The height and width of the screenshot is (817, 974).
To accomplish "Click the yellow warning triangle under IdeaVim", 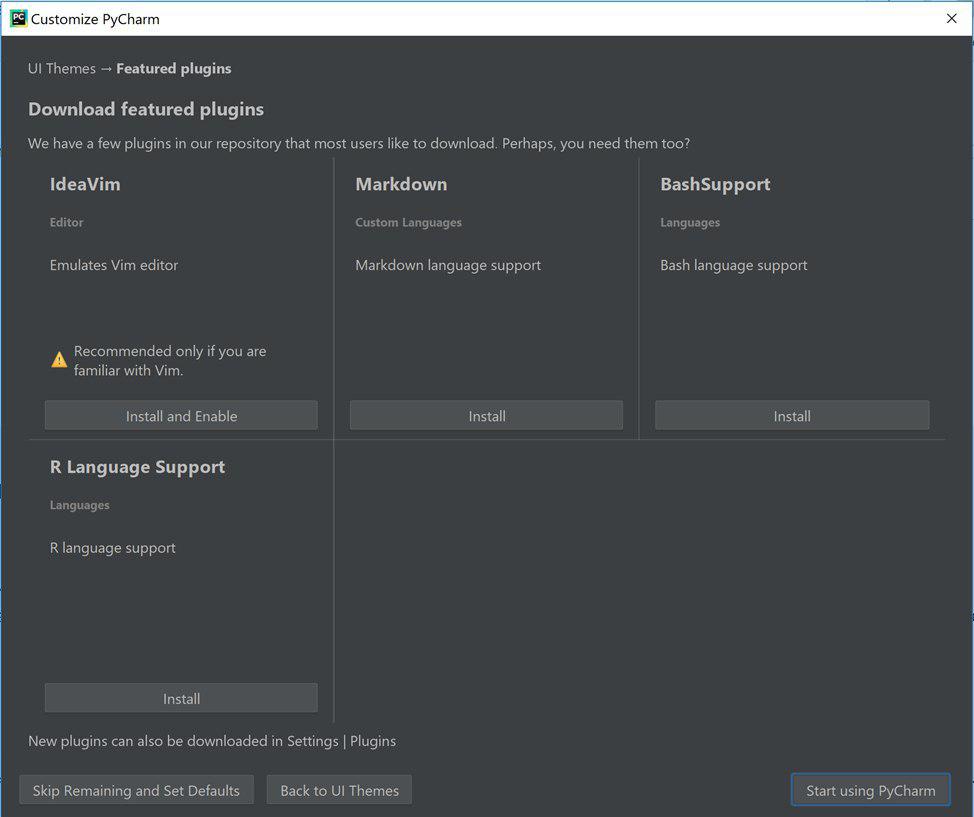I will (x=59, y=360).
